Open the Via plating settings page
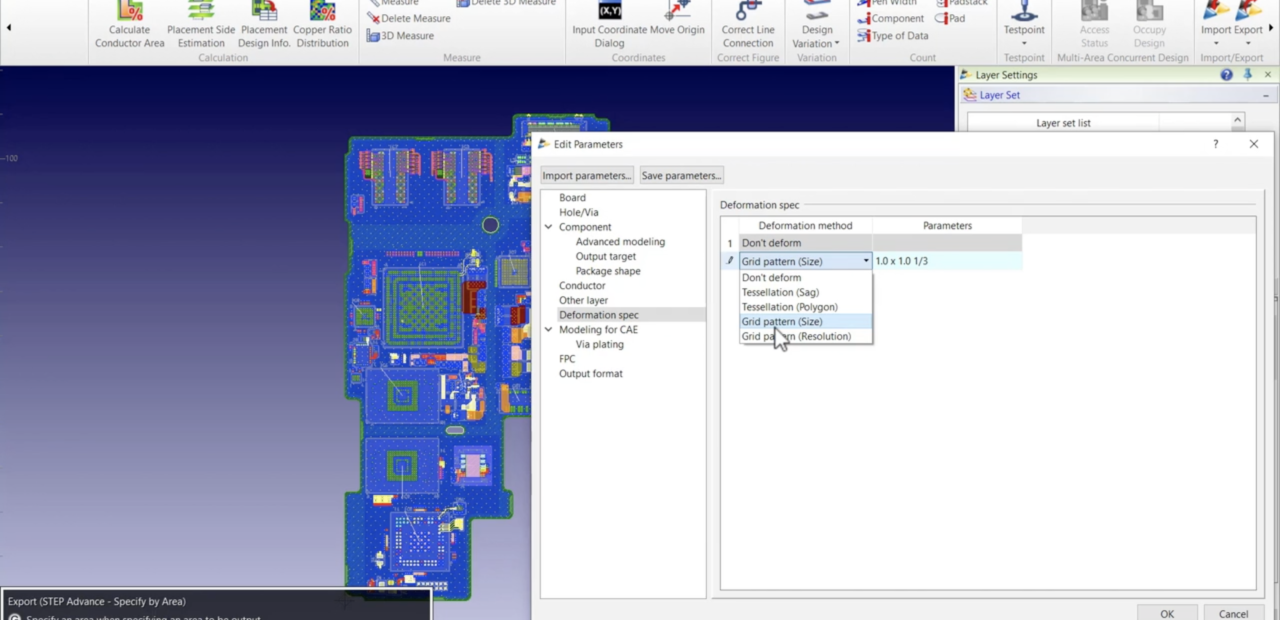This screenshot has height=620, width=1280. pos(598,343)
